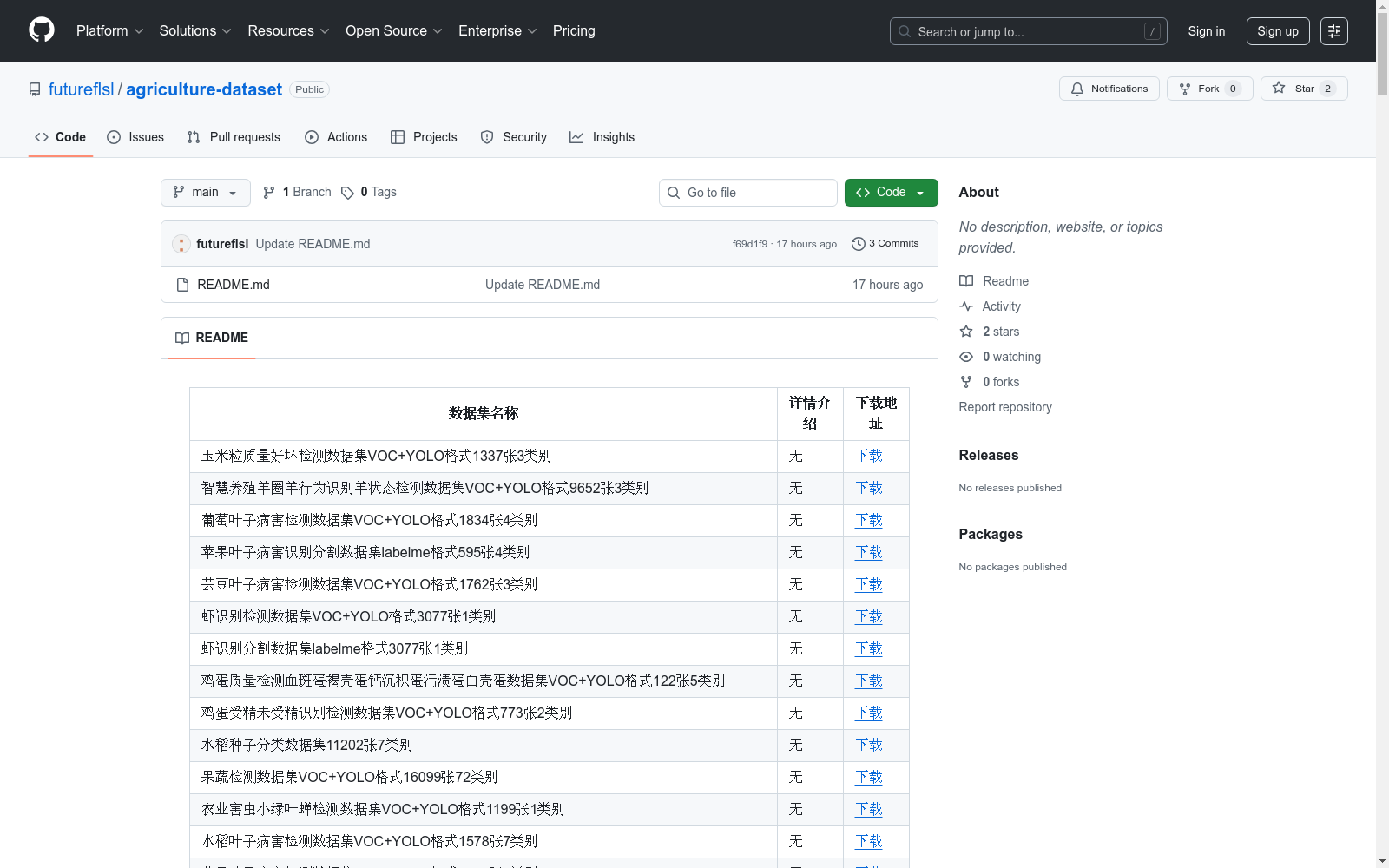Image resolution: width=1389 pixels, height=868 pixels.
Task: Select the README tab in file viewer
Action: (x=212, y=338)
